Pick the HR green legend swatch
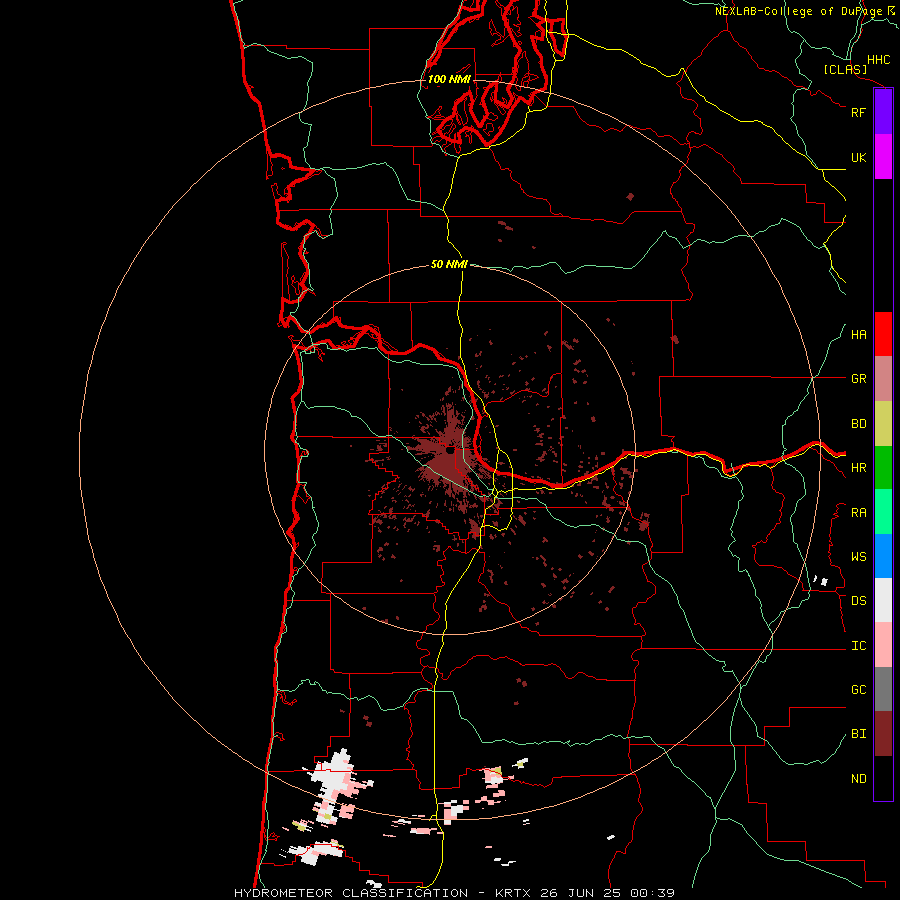This screenshot has width=900, height=900. [883, 468]
